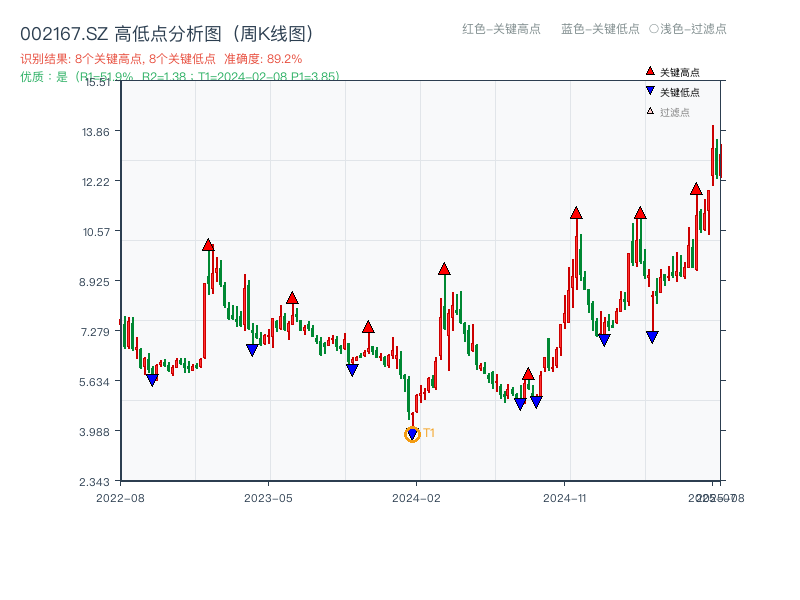Image resolution: width=800 pixels, height=600 pixels.
Task: Select the blue 关键低点 legend triangle icon
Action: (648, 89)
